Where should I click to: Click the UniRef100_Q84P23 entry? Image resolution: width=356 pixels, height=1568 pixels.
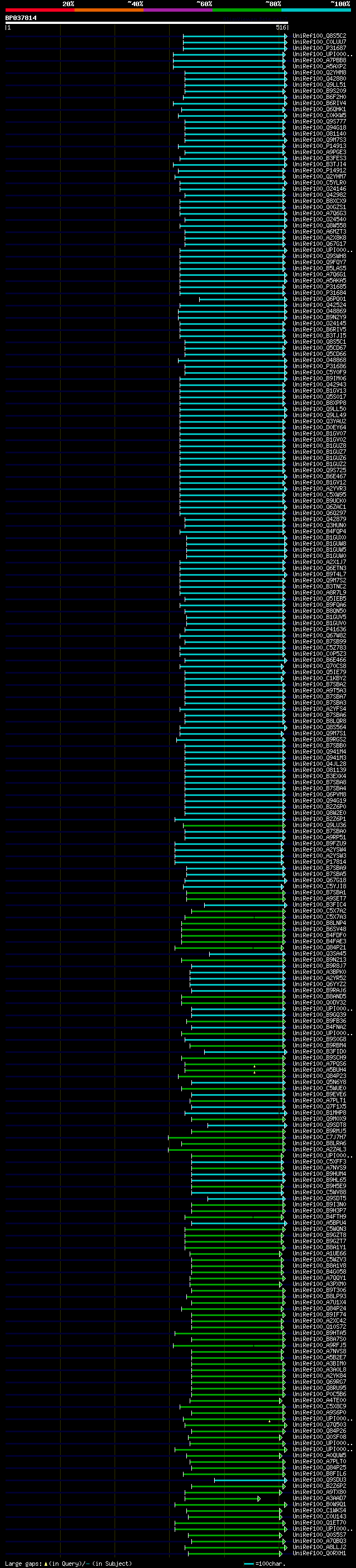pos(319,1076)
